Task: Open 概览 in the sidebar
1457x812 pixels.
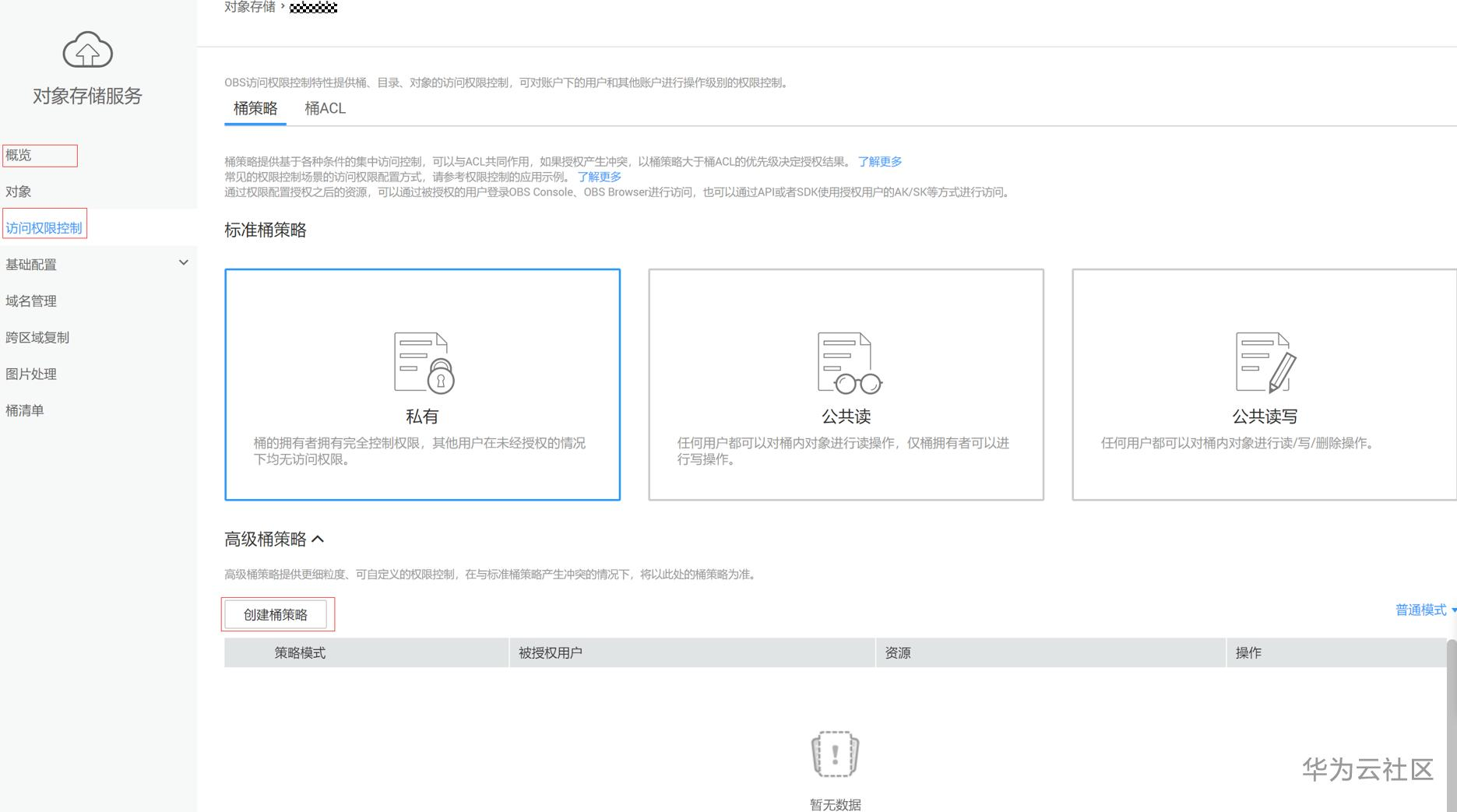Action: (x=19, y=155)
